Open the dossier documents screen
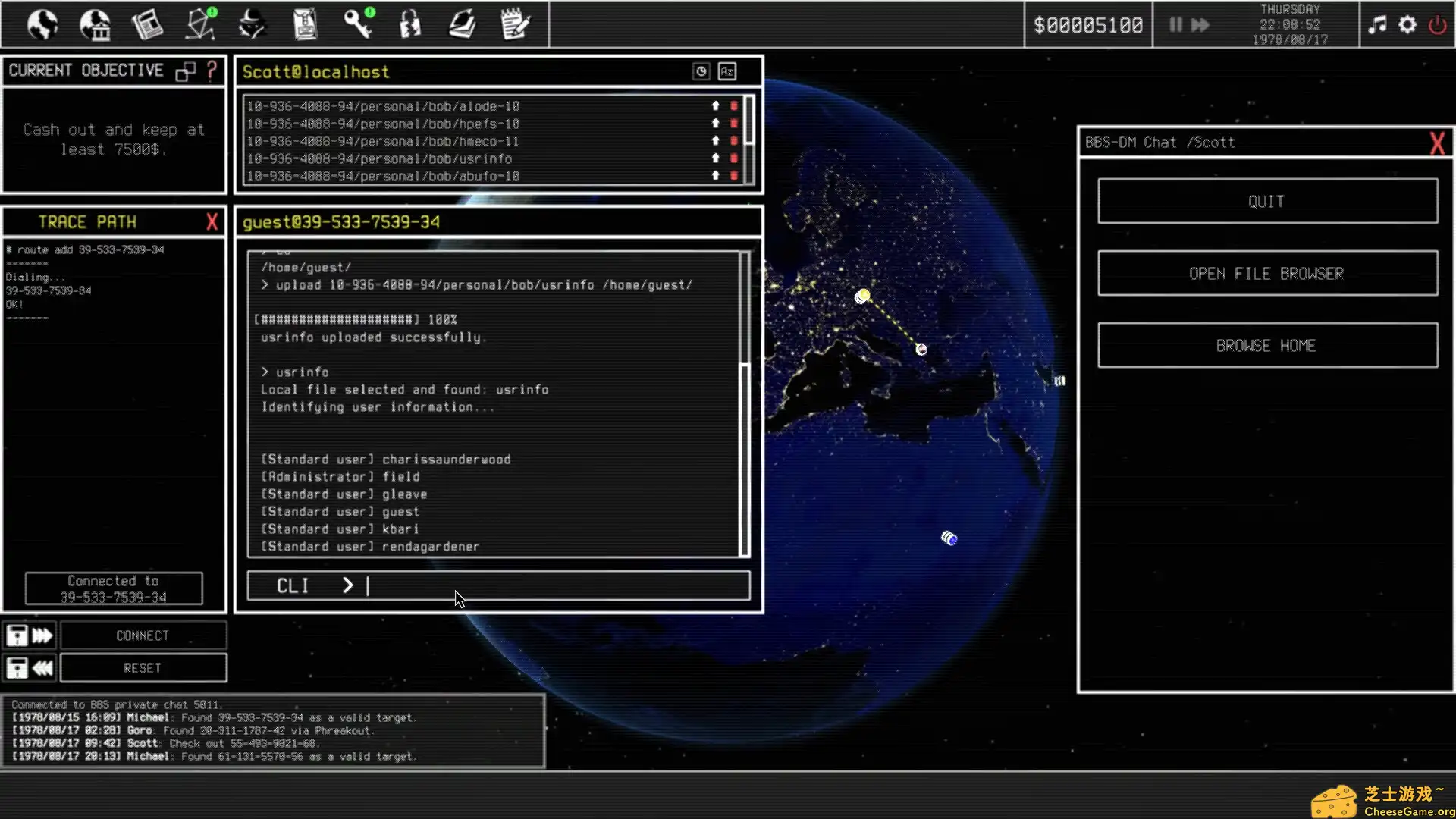Viewport: 1456px width, 819px height. coord(305,24)
